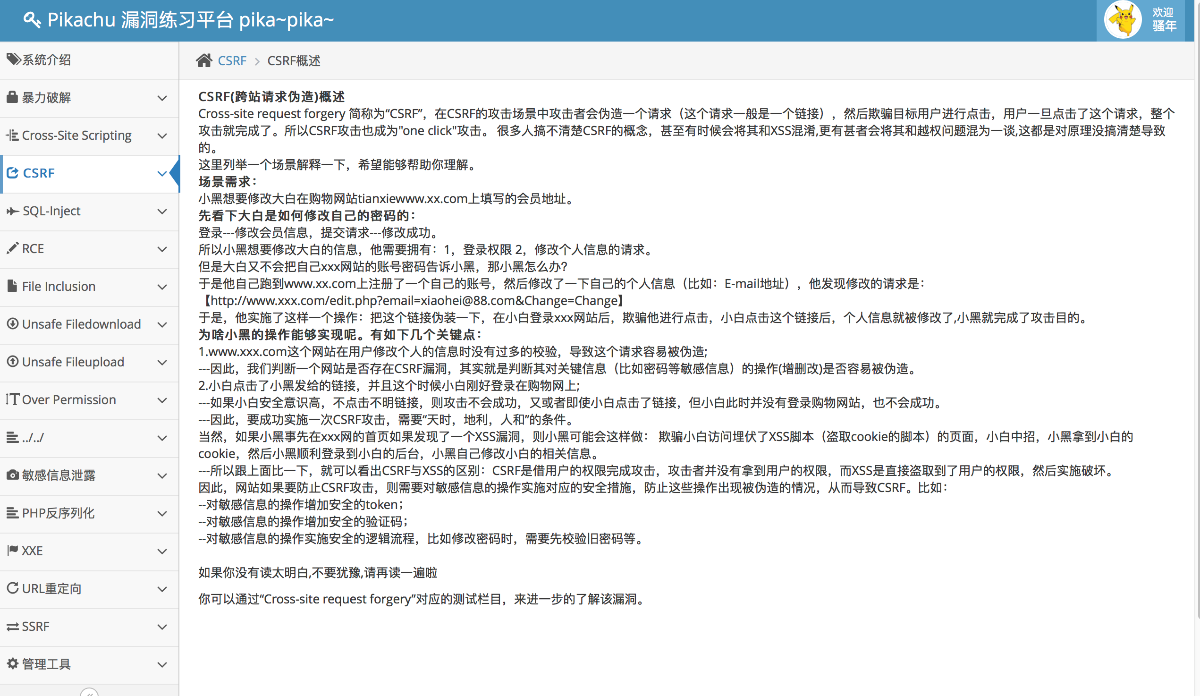1200x696 pixels.
Task: Open the URL重定向 sidebar item
Action: 52,589
